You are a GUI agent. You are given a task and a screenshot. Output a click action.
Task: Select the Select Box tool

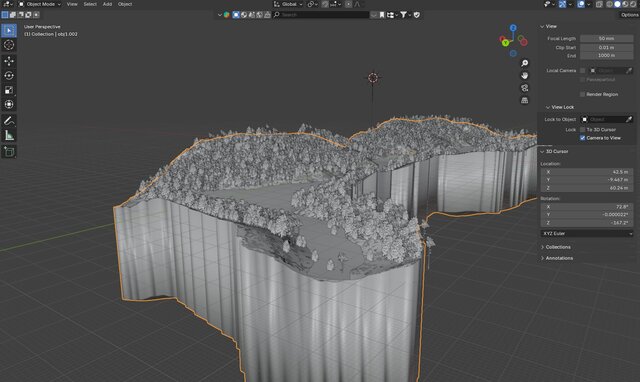click(9, 31)
